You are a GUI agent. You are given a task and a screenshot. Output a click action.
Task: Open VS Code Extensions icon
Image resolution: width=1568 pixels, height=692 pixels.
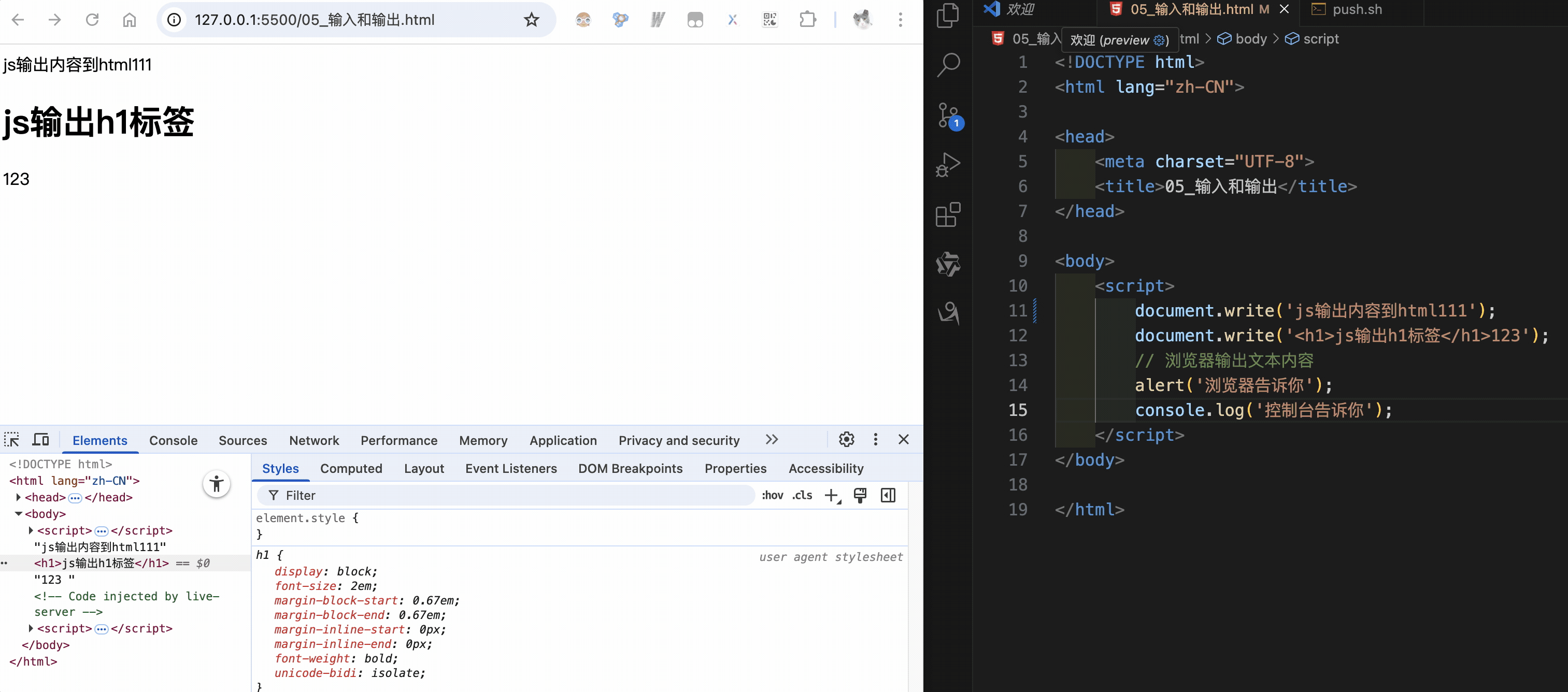[x=948, y=214]
